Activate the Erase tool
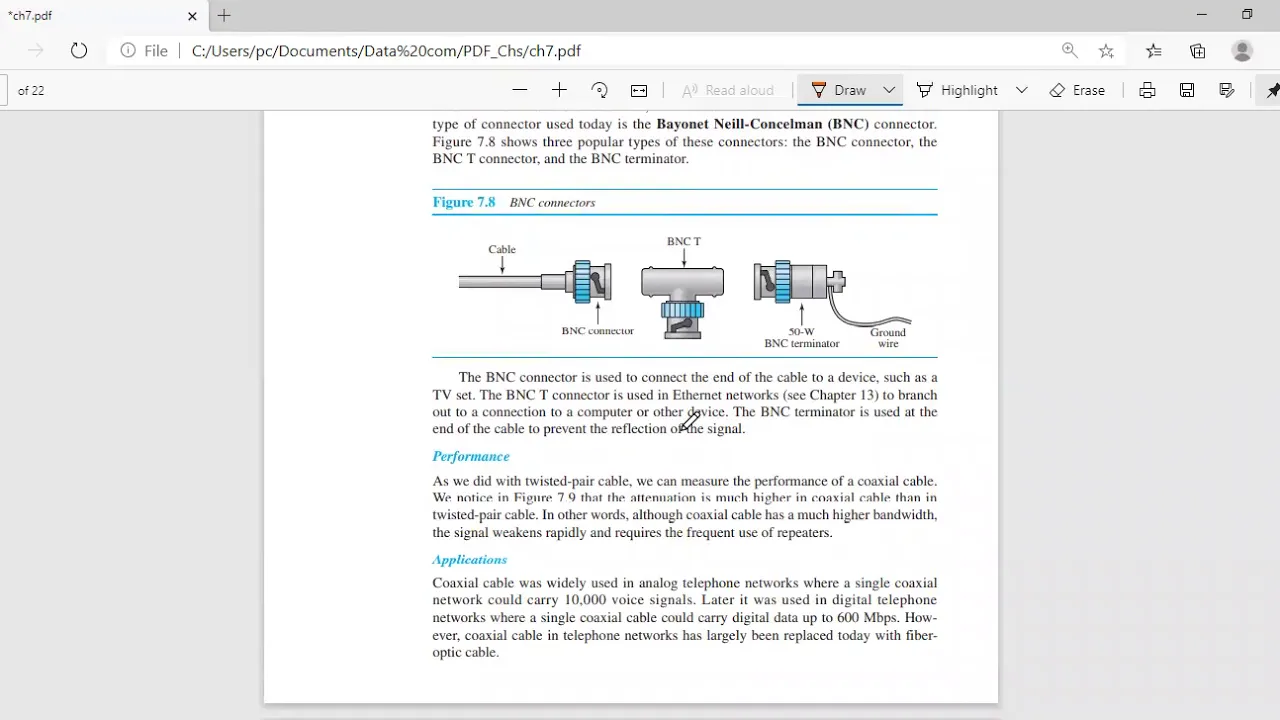1280x720 pixels. [x=1077, y=90]
